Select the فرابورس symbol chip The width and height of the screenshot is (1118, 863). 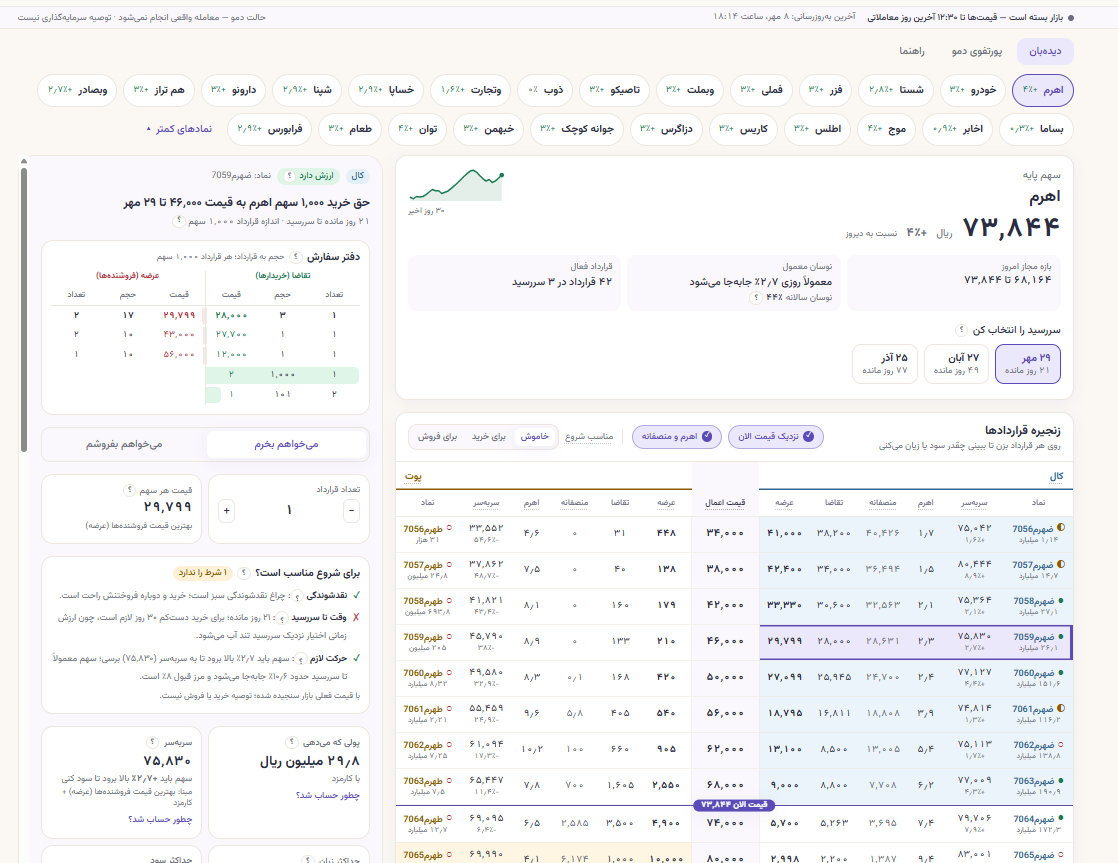coord(270,129)
